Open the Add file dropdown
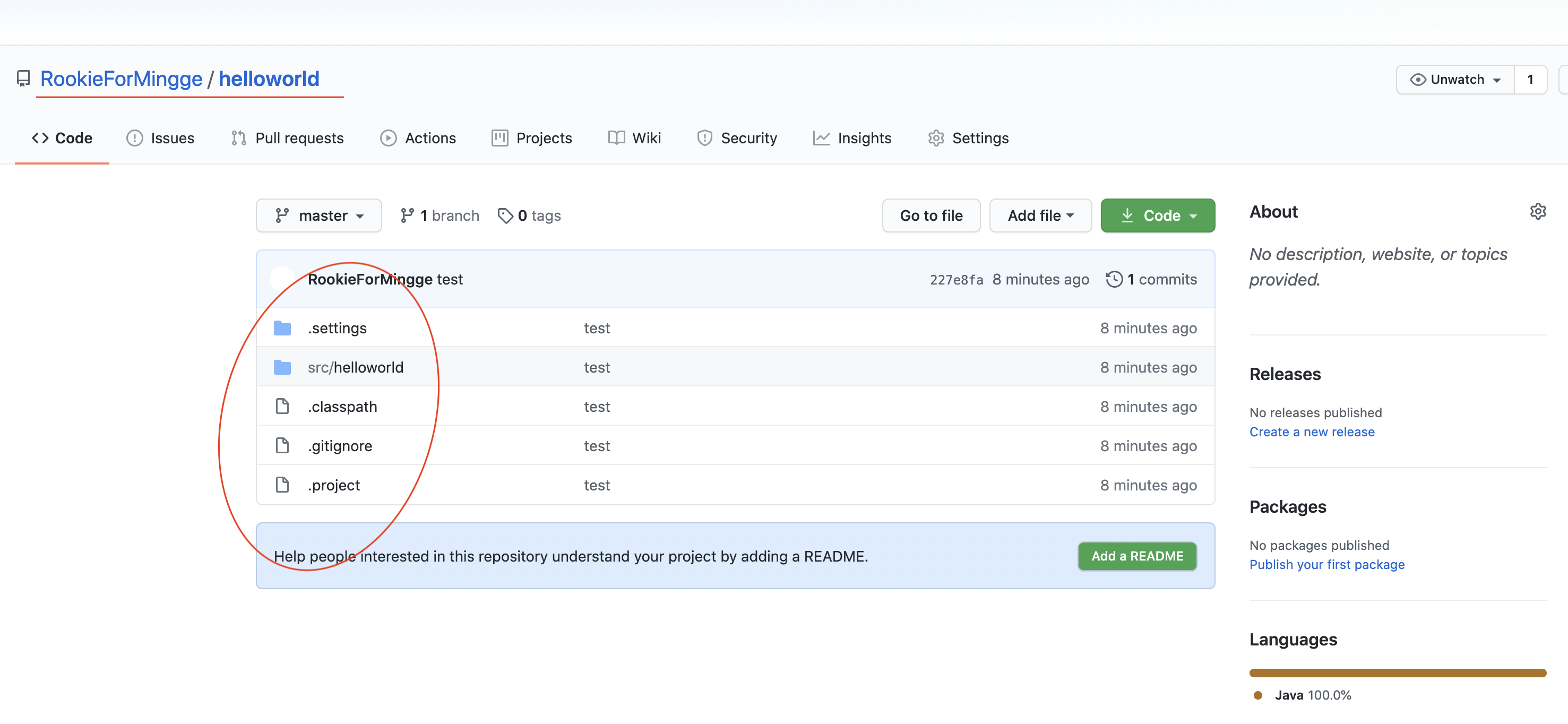The height and width of the screenshot is (724, 1568). (1040, 216)
